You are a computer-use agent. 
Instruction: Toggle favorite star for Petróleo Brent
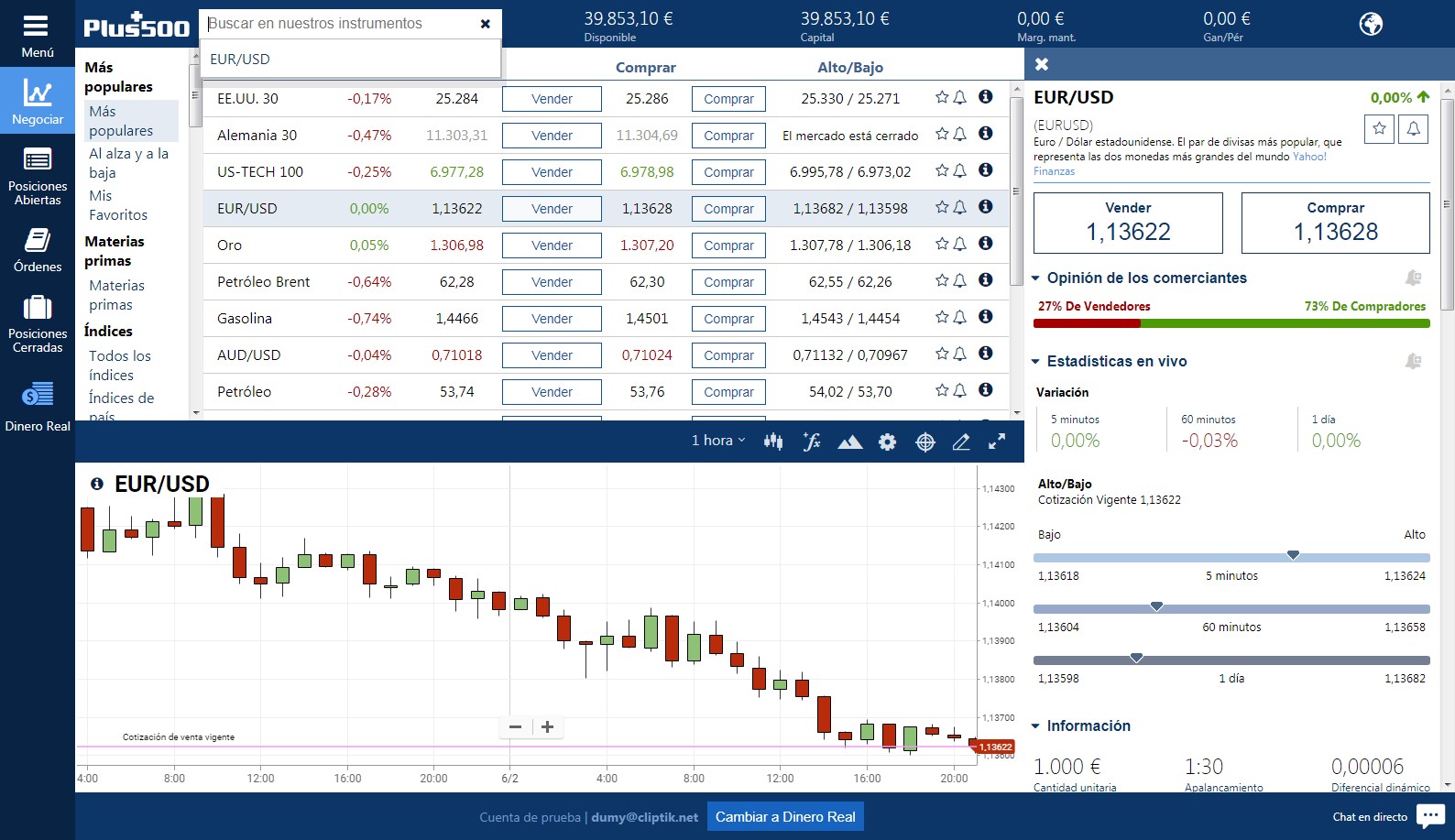point(942,280)
